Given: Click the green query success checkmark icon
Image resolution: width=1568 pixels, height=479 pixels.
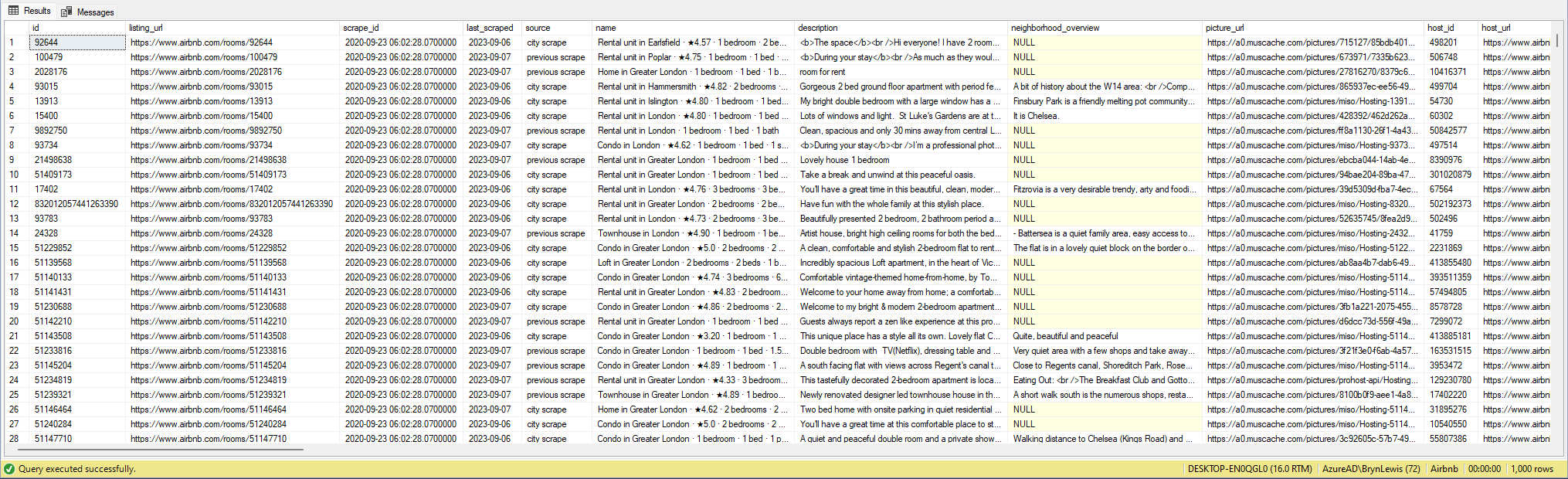Looking at the screenshot, I should coord(9,469).
